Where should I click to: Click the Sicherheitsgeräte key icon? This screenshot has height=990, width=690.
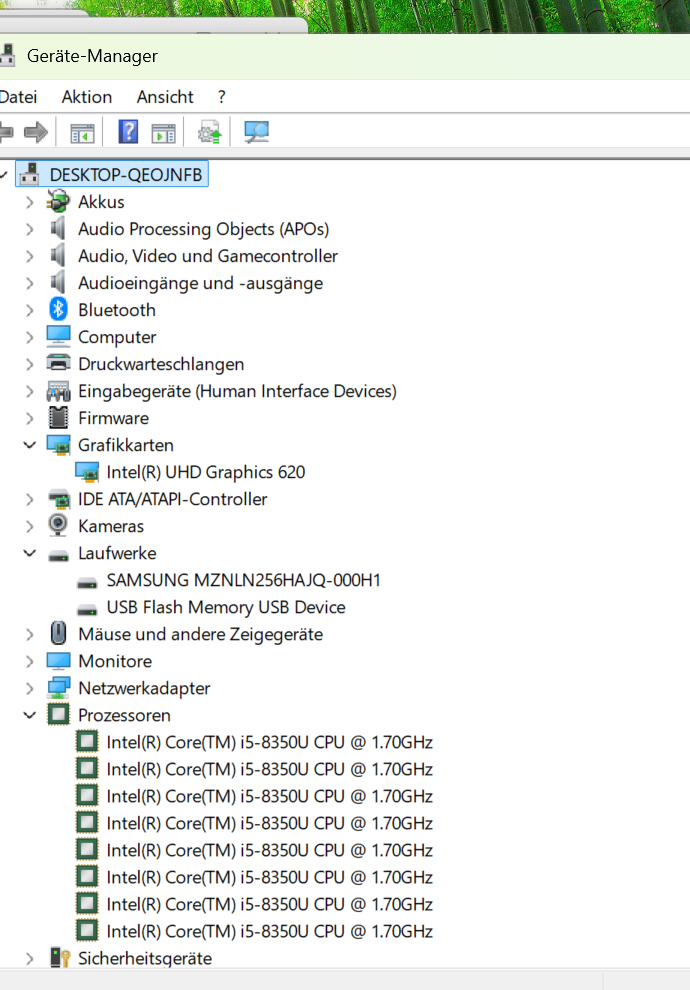click(x=59, y=958)
